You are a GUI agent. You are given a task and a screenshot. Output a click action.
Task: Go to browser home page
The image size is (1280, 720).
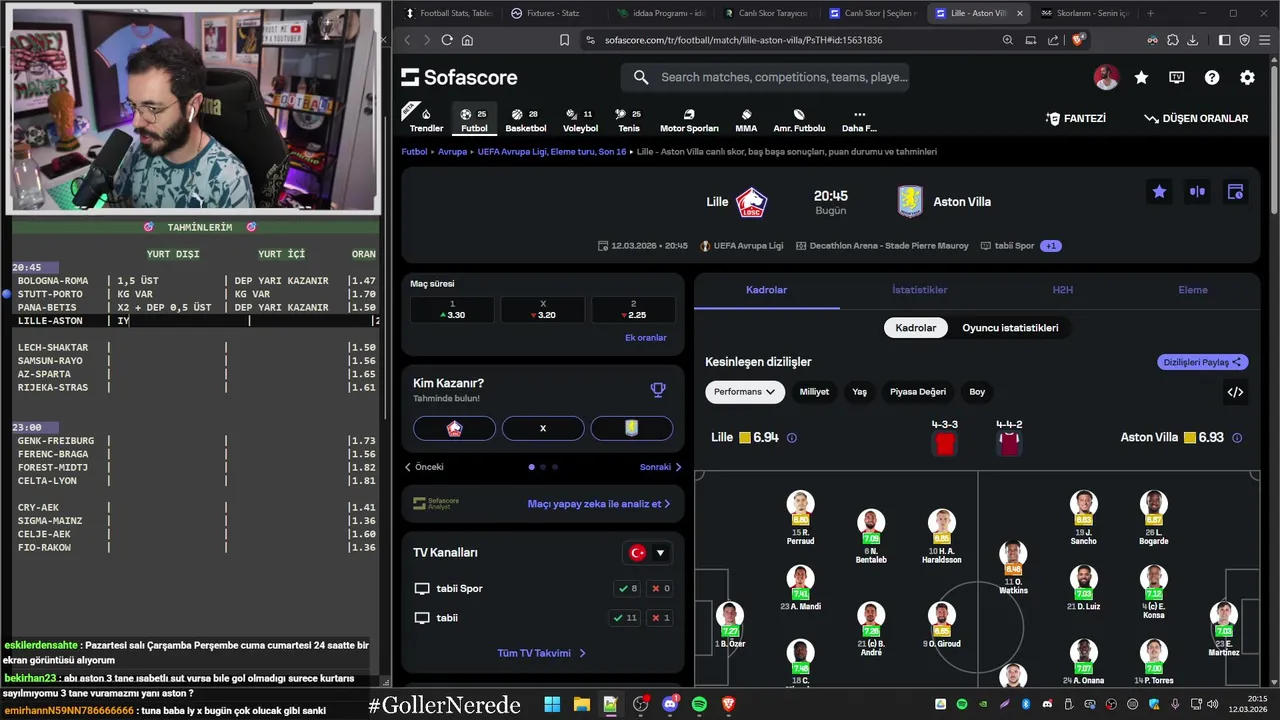click(467, 40)
